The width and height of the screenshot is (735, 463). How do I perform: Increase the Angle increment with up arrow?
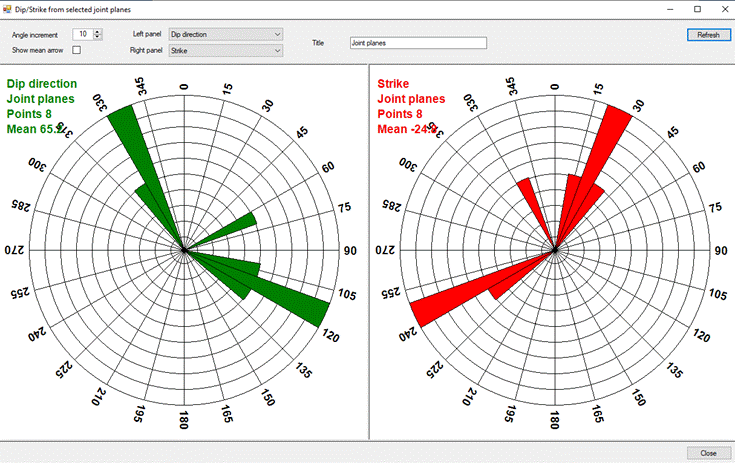97,31
